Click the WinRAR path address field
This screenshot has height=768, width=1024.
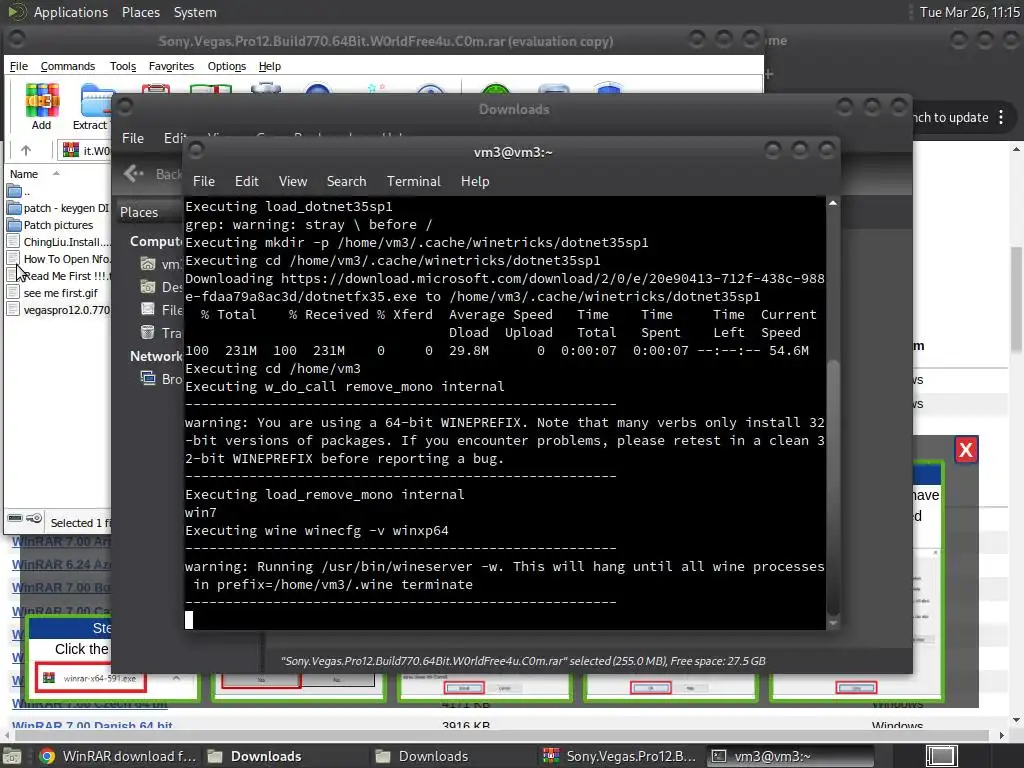pos(84,151)
